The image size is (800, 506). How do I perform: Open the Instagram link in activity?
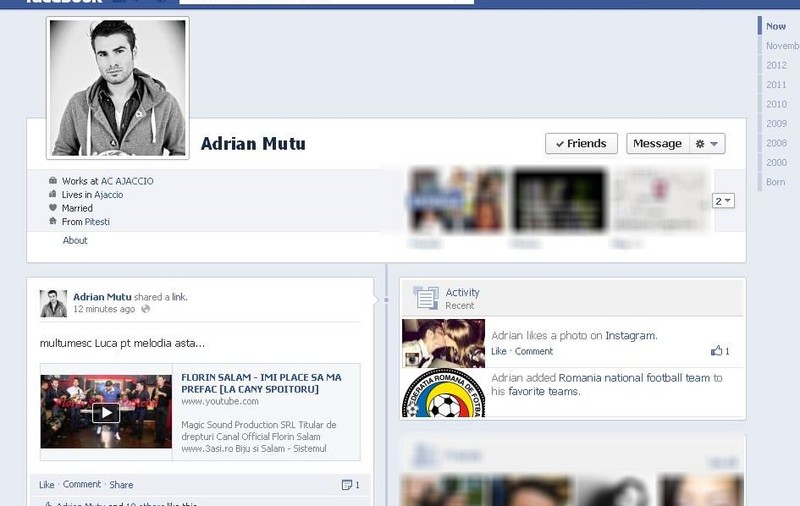pyautogui.click(x=631, y=336)
